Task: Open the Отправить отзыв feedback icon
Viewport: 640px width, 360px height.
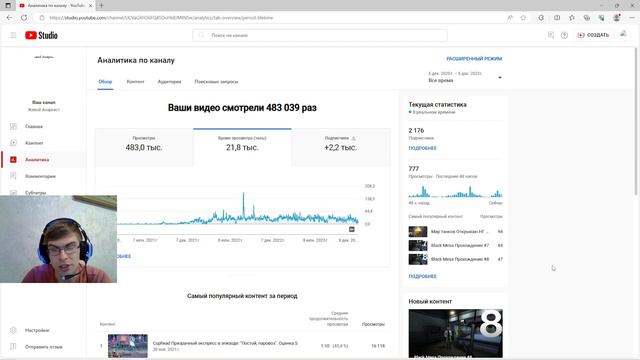Action: (x=13, y=347)
